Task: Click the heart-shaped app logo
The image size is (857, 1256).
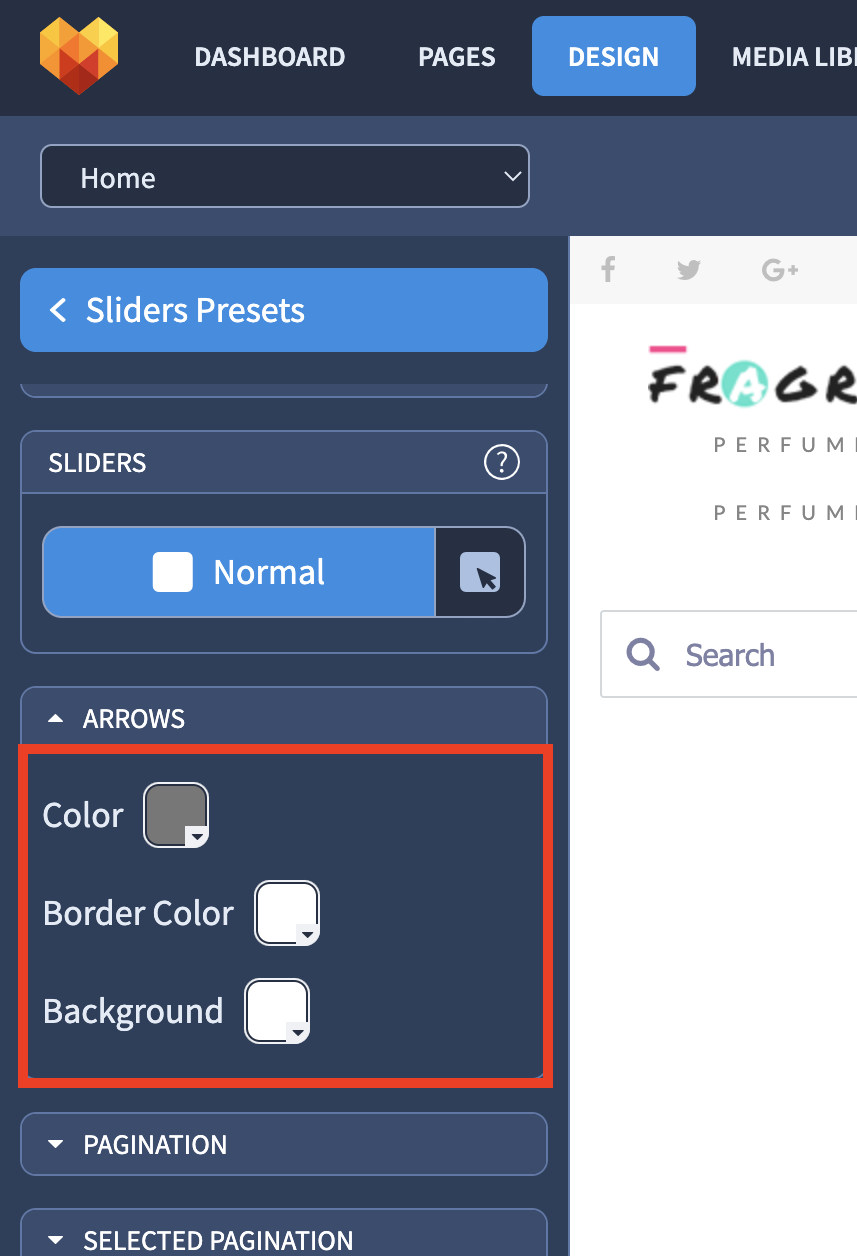Action: pyautogui.click(x=79, y=56)
